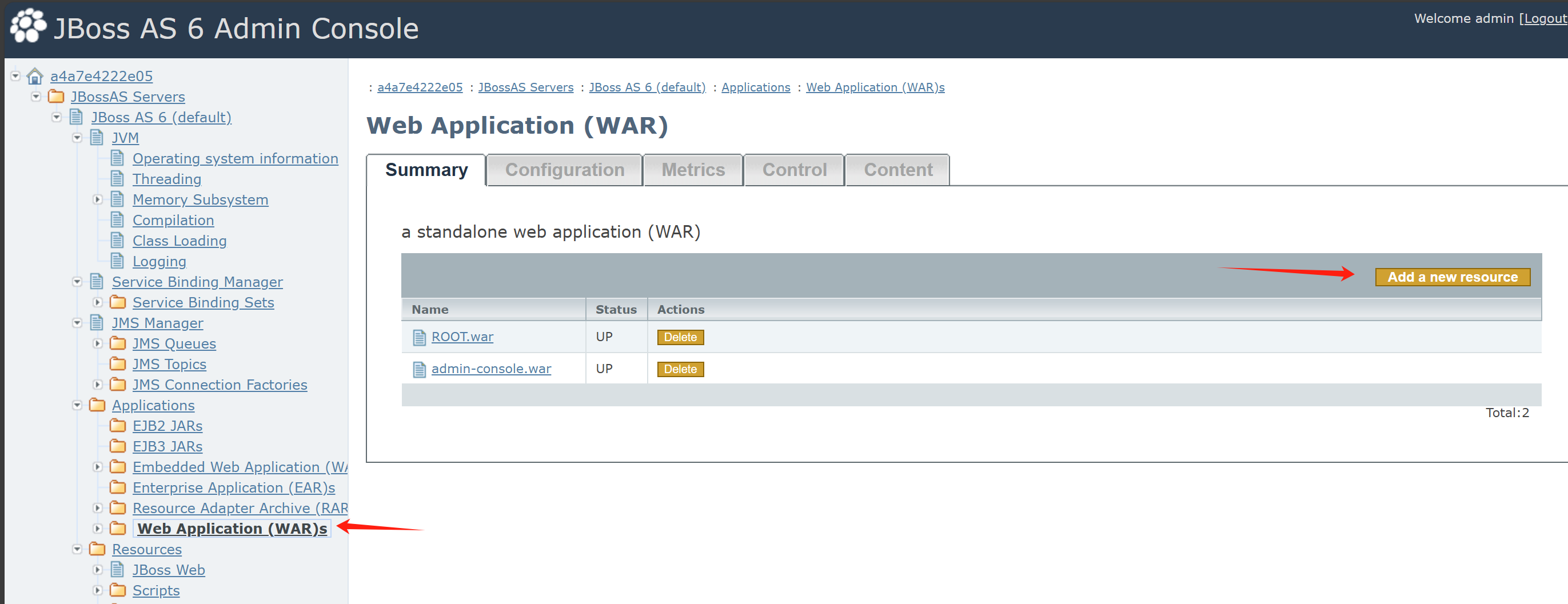Click the folder icon beside JMS Connection Factories
Viewport: 1568px width, 604px height.
pos(118,385)
